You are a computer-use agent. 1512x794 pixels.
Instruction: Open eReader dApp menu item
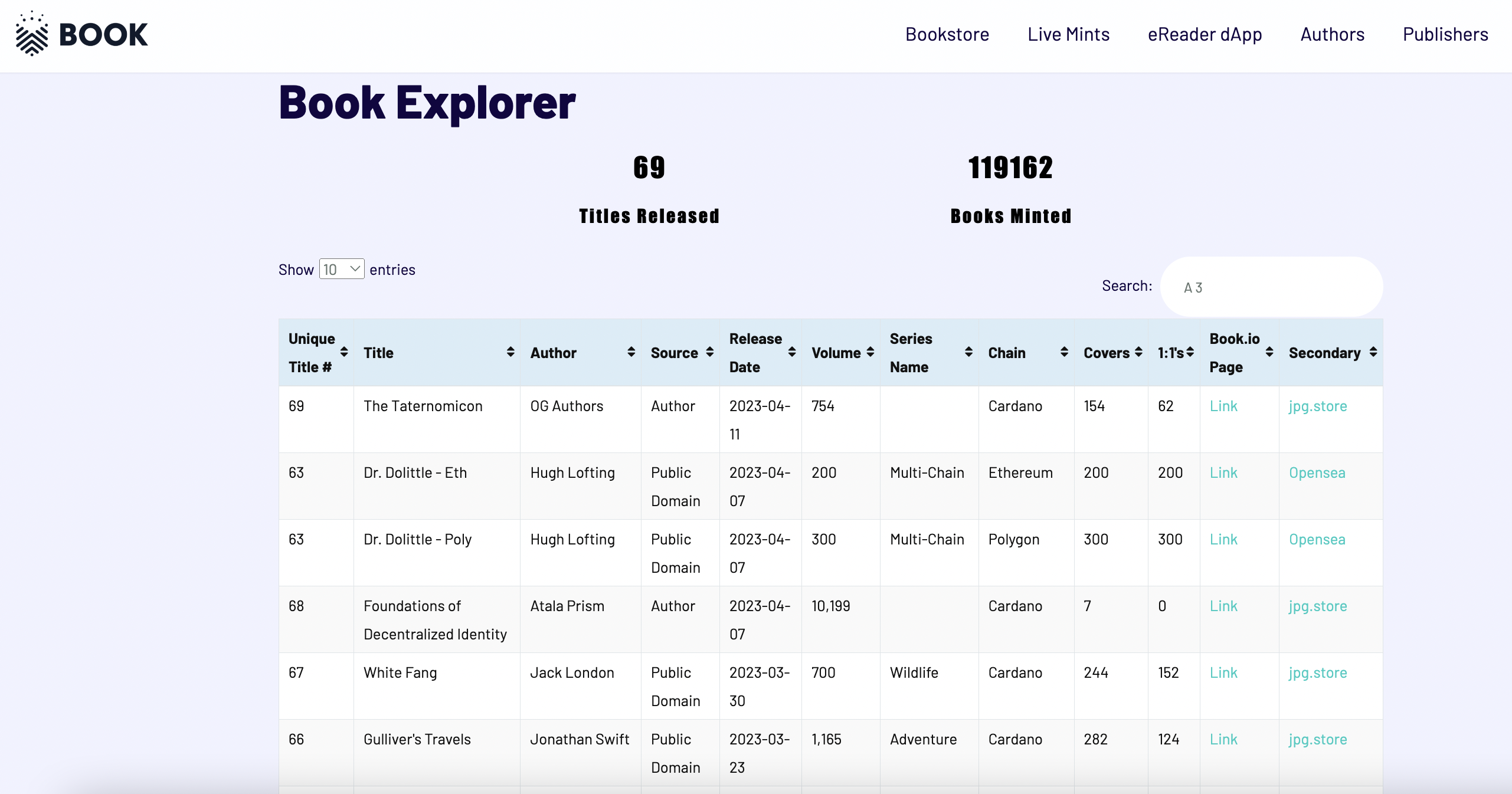(1205, 34)
